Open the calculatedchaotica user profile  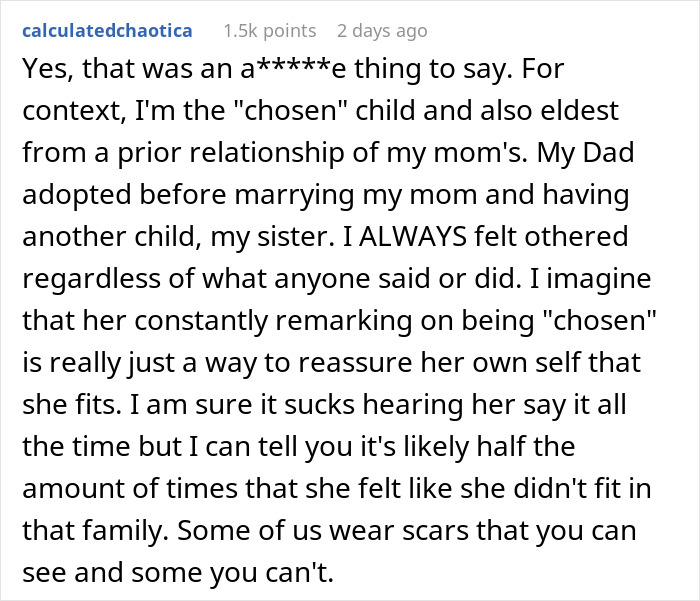[106, 31]
